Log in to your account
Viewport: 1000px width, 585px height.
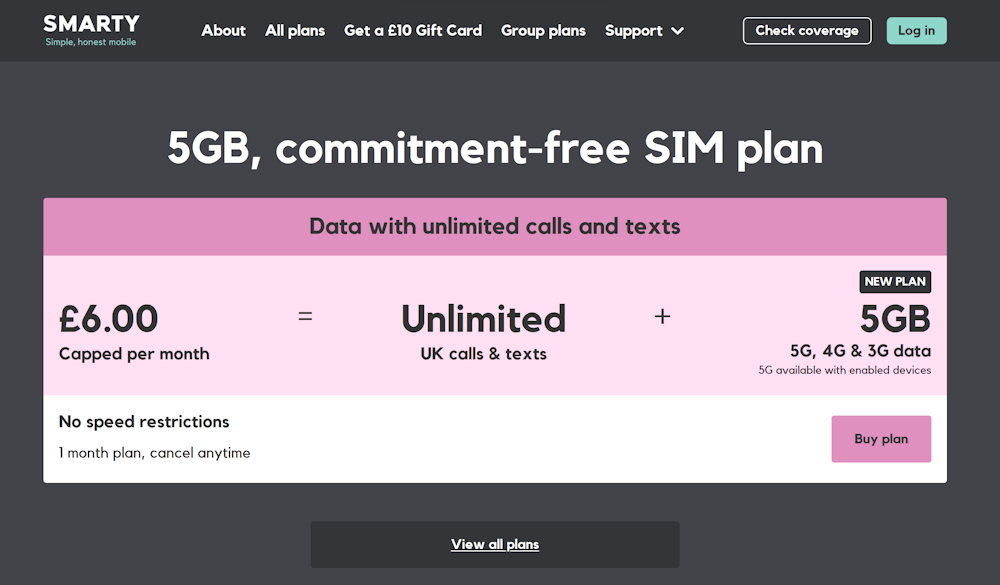pyautogui.click(x=916, y=30)
